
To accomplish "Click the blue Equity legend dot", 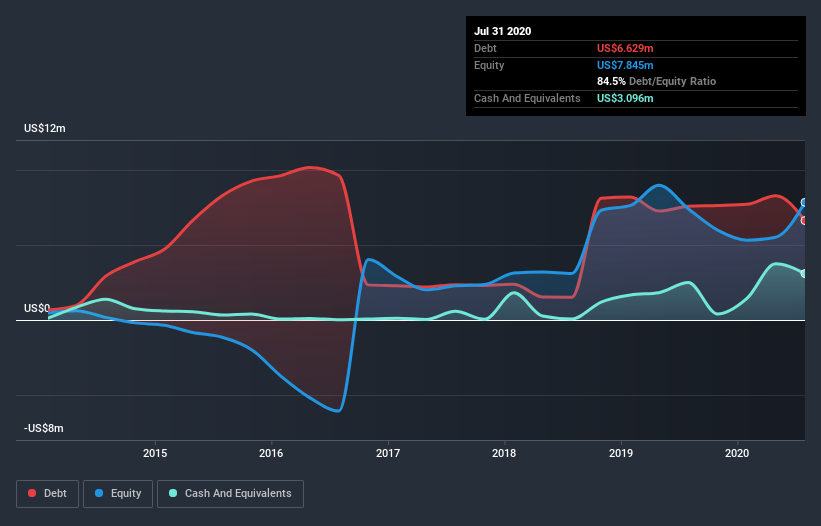I will click(x=99, y=493).
